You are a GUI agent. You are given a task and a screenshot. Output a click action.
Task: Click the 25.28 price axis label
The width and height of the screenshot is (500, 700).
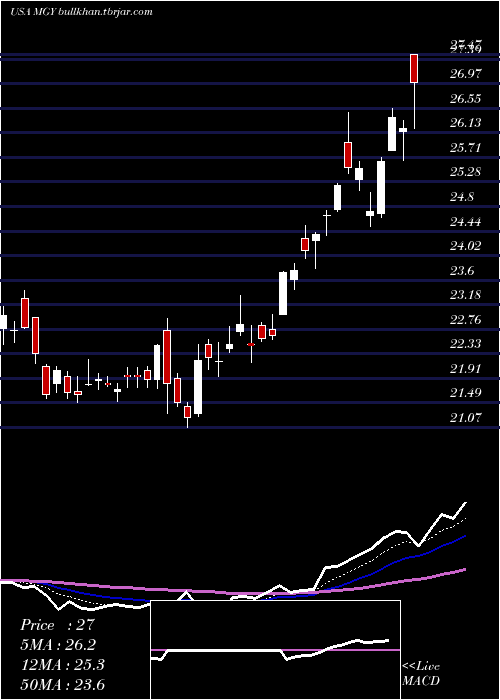466,171
